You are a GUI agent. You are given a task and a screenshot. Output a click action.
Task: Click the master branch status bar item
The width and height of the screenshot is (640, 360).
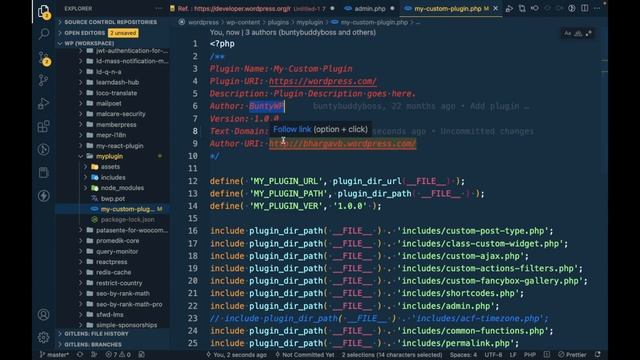coord(54,355)
